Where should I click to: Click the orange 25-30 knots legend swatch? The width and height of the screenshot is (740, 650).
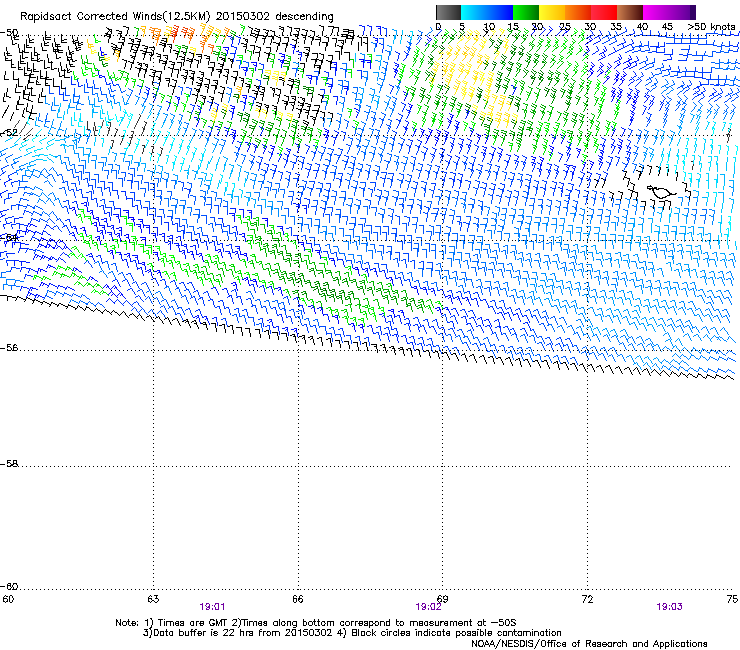point(578,12)
